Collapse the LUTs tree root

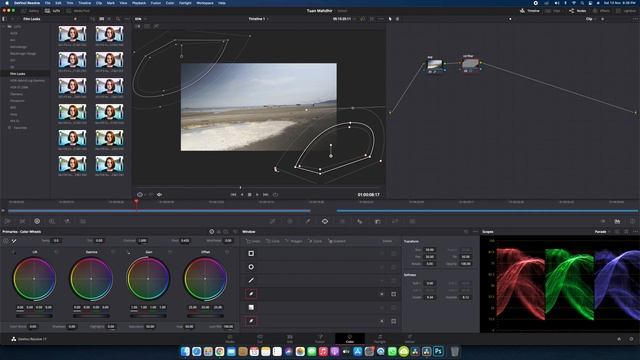[x=4, y=27]
